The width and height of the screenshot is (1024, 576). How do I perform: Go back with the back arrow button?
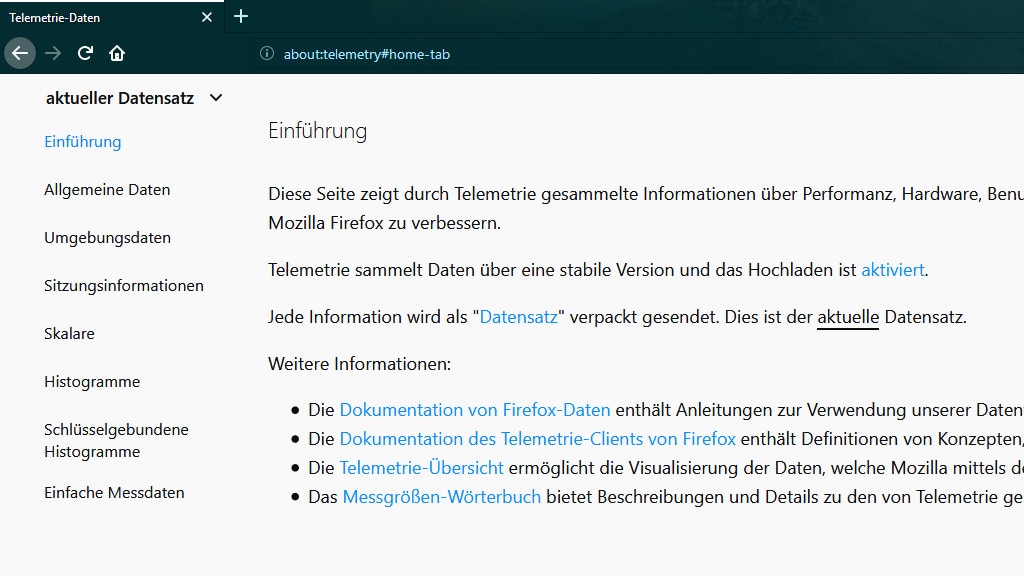tap(20, 53)
